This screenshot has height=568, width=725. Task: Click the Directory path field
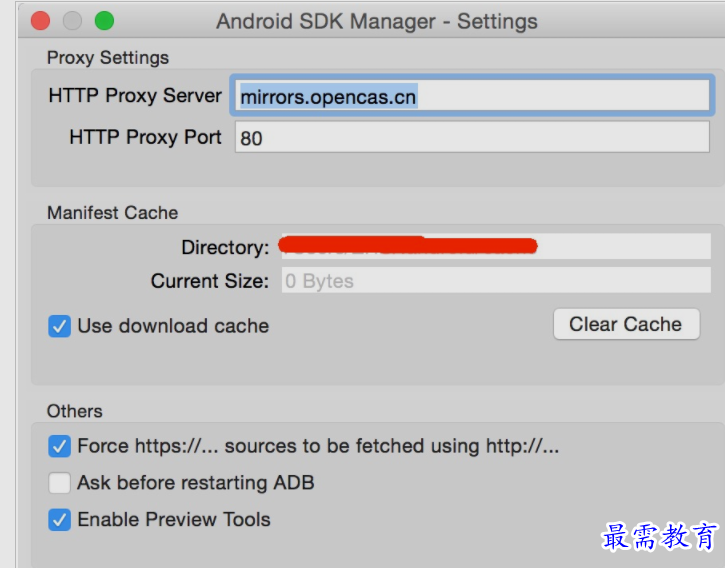[x=496, y=247]
